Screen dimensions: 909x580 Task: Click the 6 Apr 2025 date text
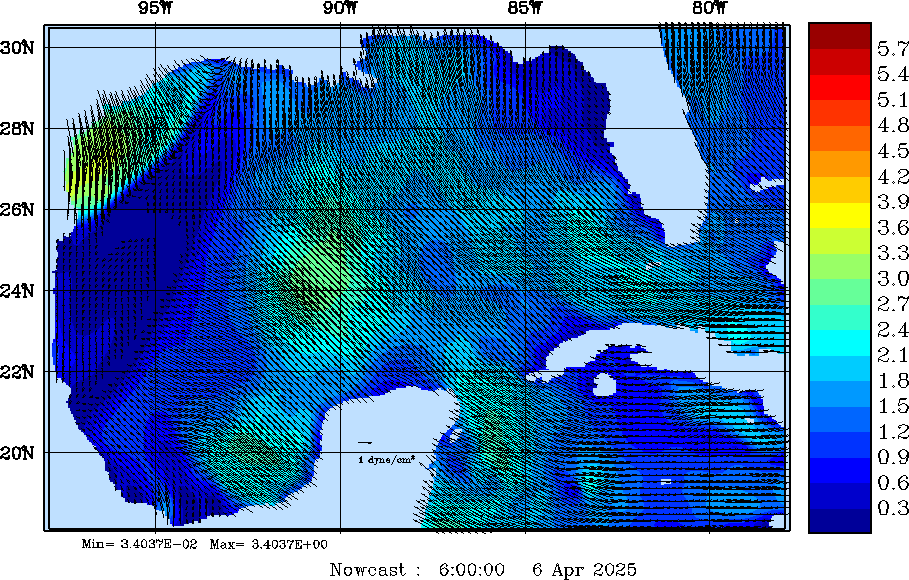[x=584, y=570]
